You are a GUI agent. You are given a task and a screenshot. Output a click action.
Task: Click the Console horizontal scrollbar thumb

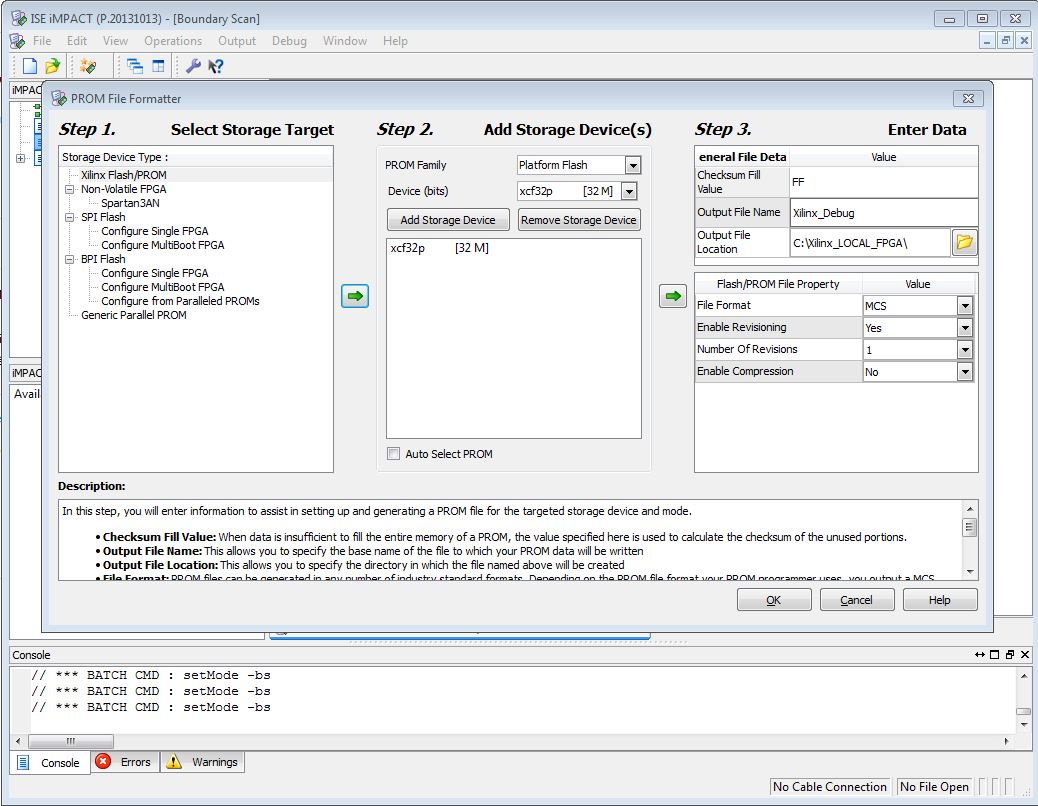pos(71,741)
